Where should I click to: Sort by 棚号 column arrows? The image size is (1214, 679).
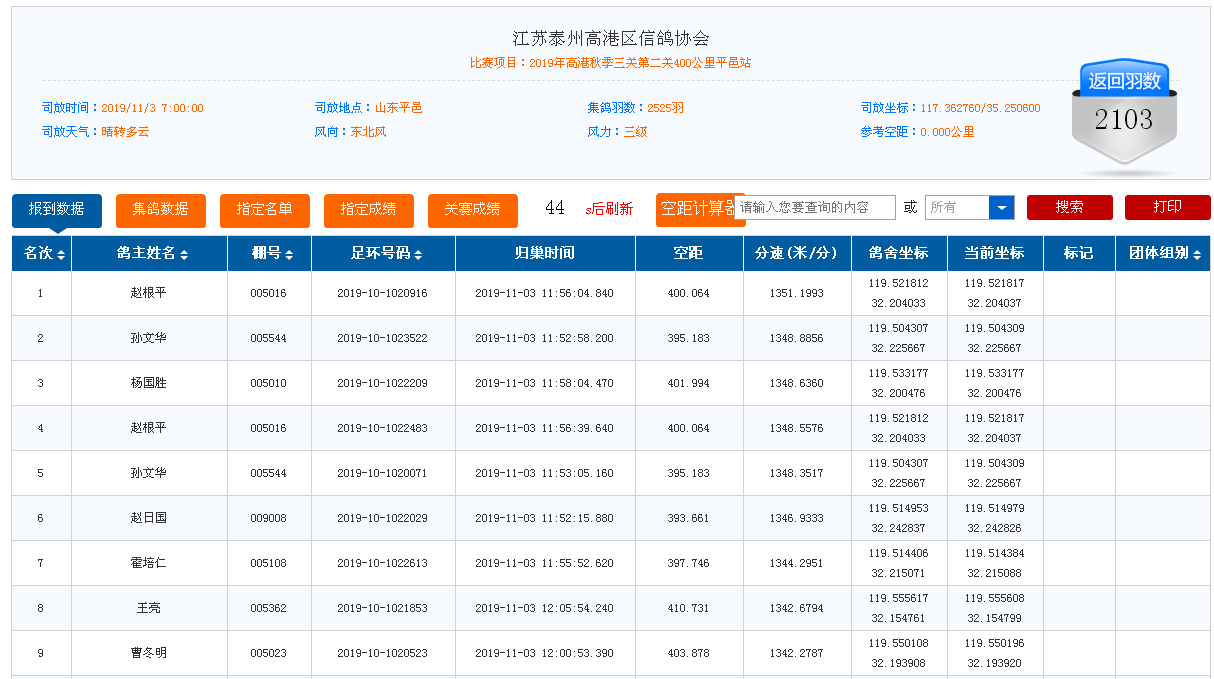click(x=289, y=255)
